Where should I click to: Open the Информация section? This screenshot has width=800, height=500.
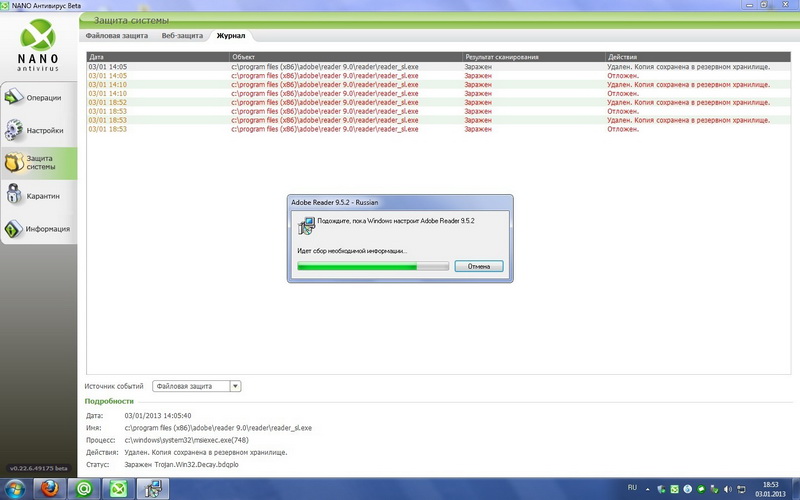point(38,229)
